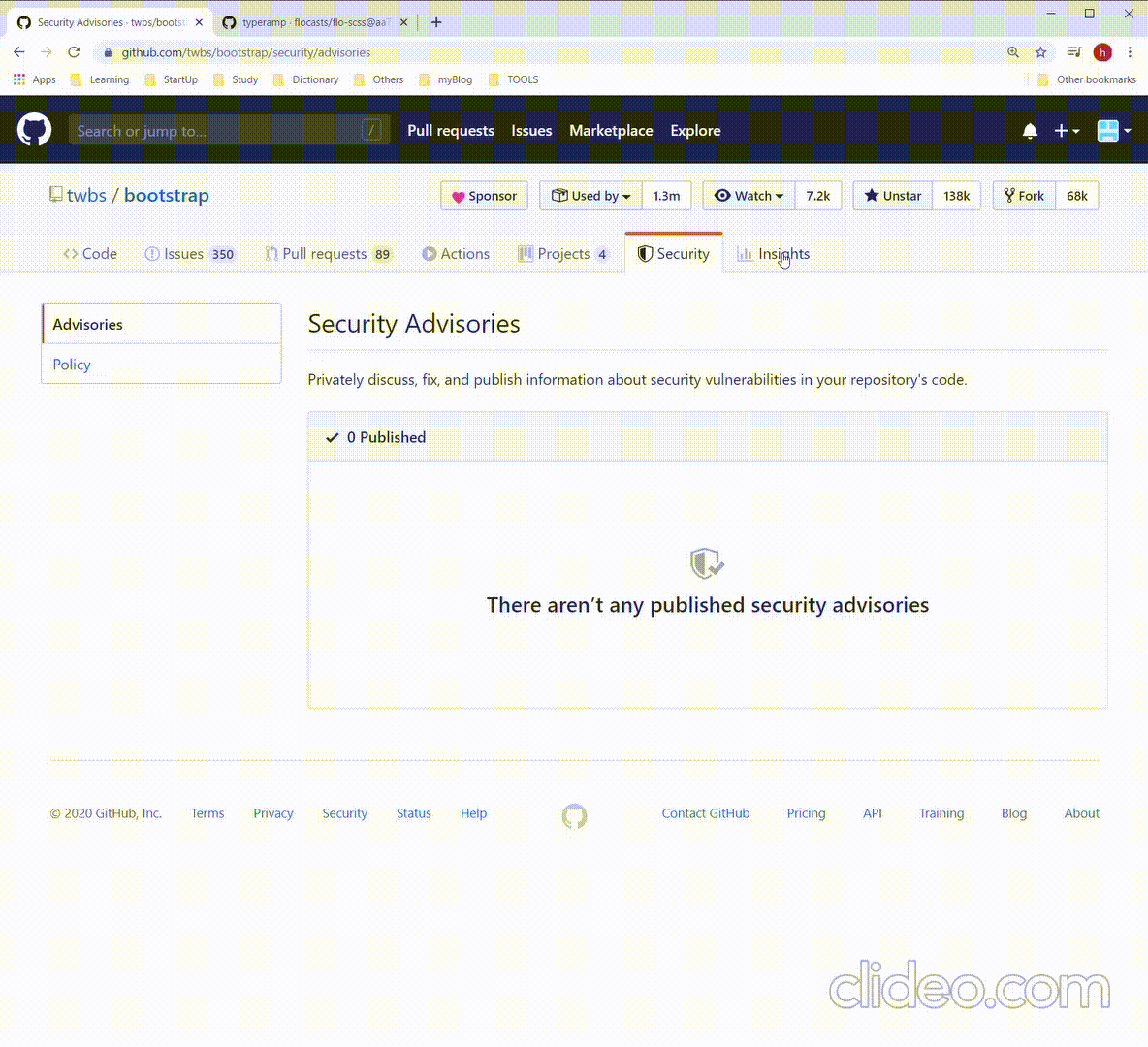This screenshot has width=1148, height=1047.
Task: Go to Marketplace
Action: [611, 130]
